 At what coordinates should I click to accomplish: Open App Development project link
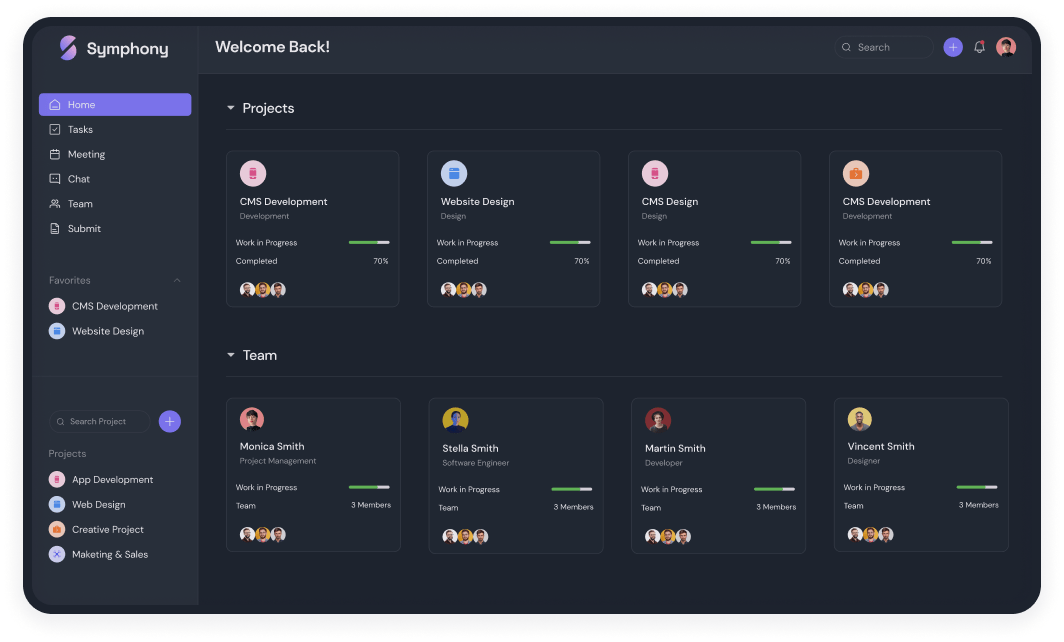112,480
